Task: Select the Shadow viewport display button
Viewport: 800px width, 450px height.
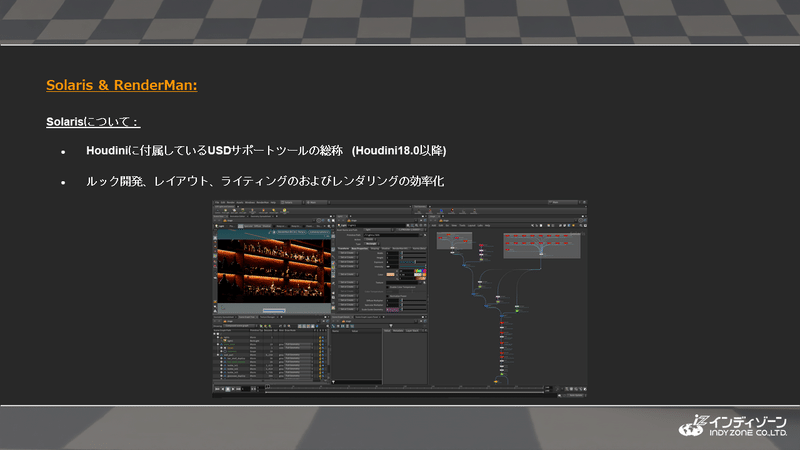Action: (267, 226)
